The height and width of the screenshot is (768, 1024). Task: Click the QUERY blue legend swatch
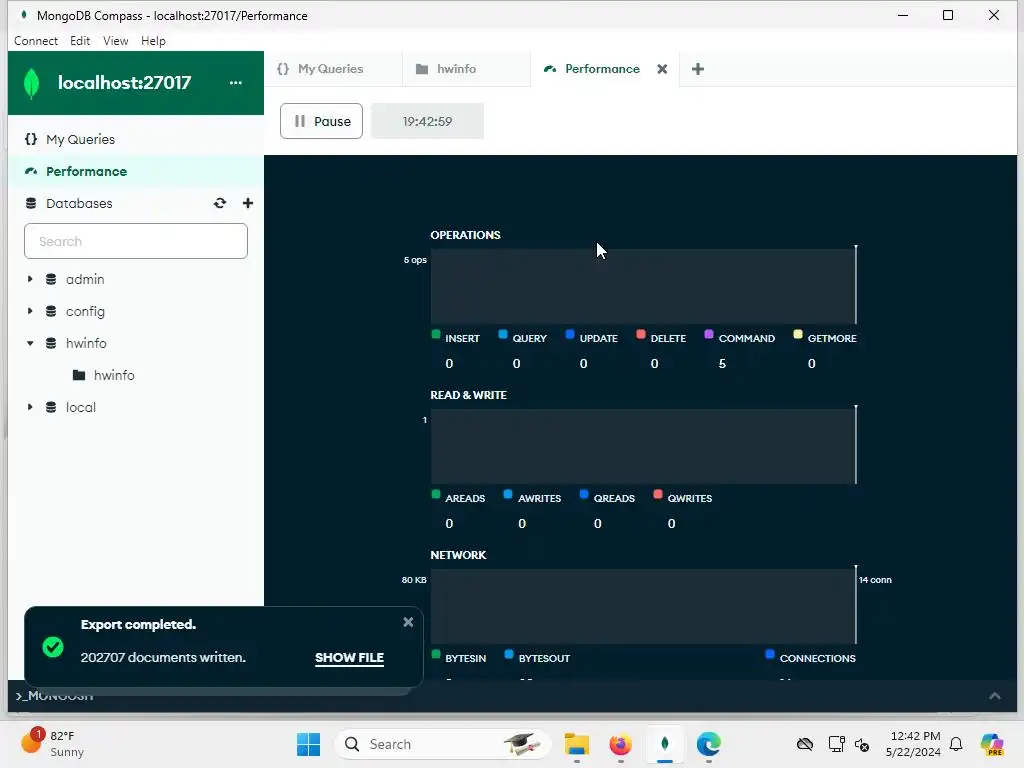503,334
